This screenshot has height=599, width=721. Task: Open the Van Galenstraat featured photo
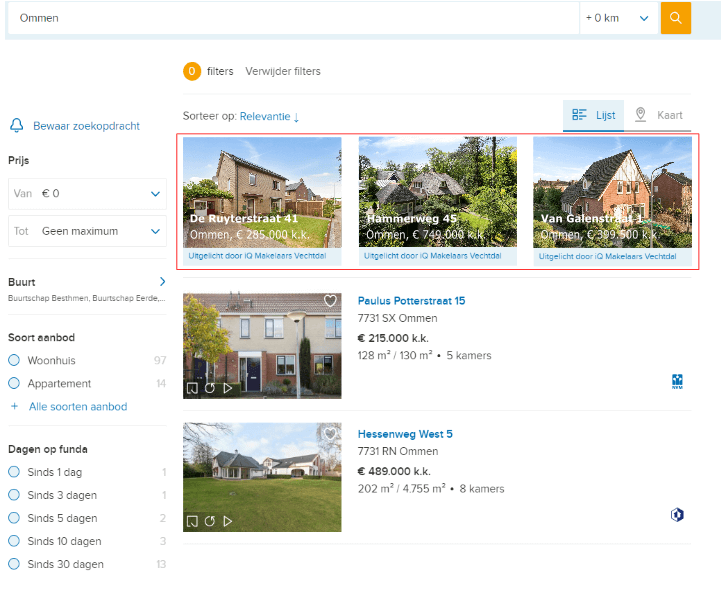click(x=612, y=192)
